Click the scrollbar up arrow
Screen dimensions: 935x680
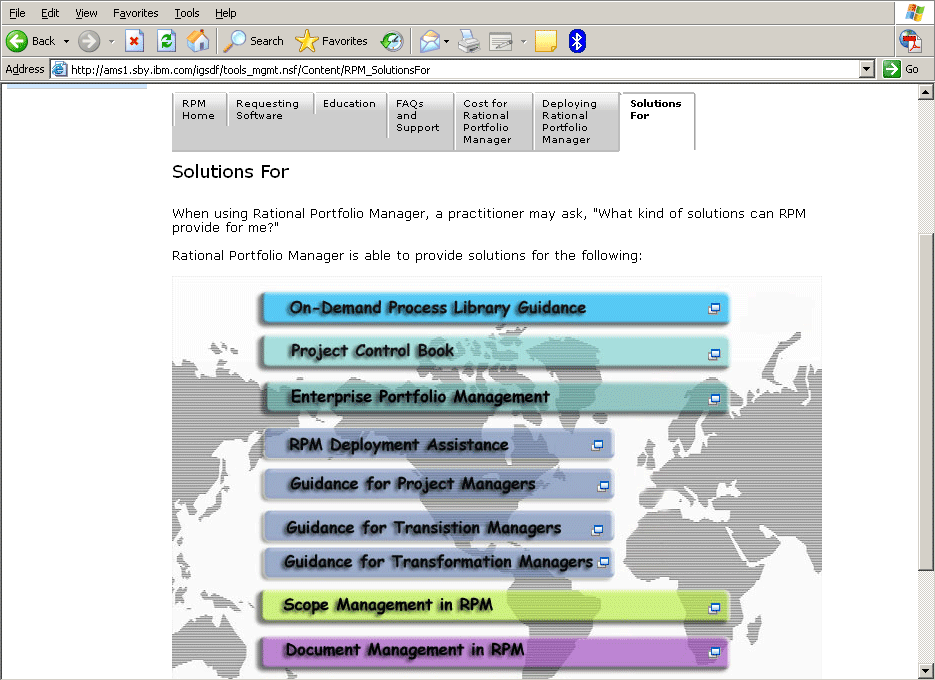[926, 92]
